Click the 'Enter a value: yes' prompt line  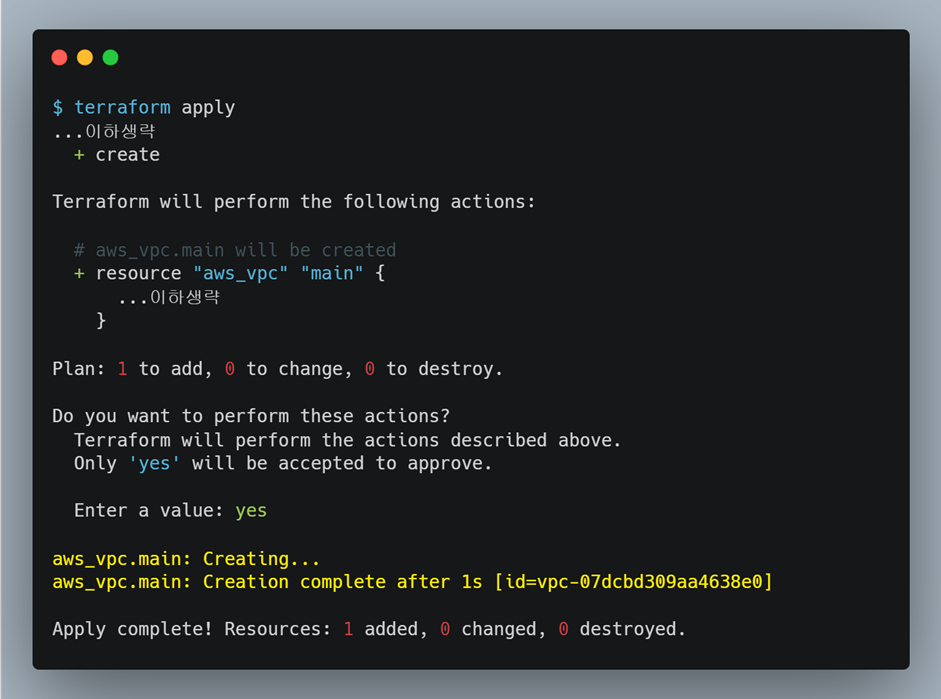pyautogui.click(x=170, y=511)
